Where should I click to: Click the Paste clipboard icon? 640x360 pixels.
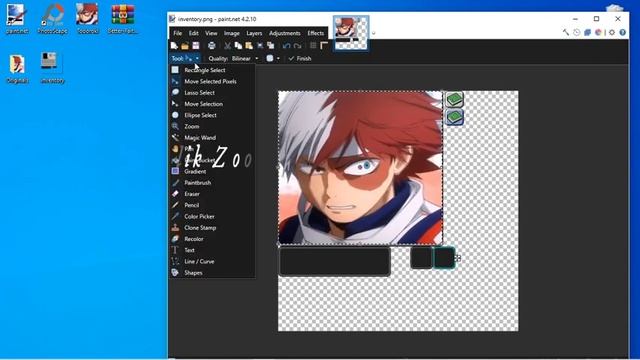pyautogui.click(x=249, y=46)
